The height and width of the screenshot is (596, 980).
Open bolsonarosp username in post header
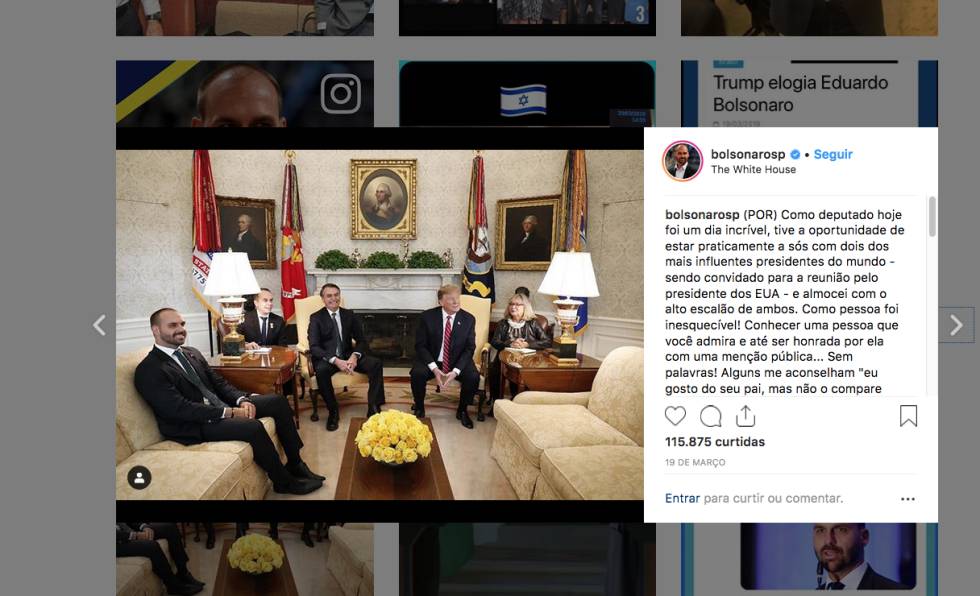[x=748, y=154]
